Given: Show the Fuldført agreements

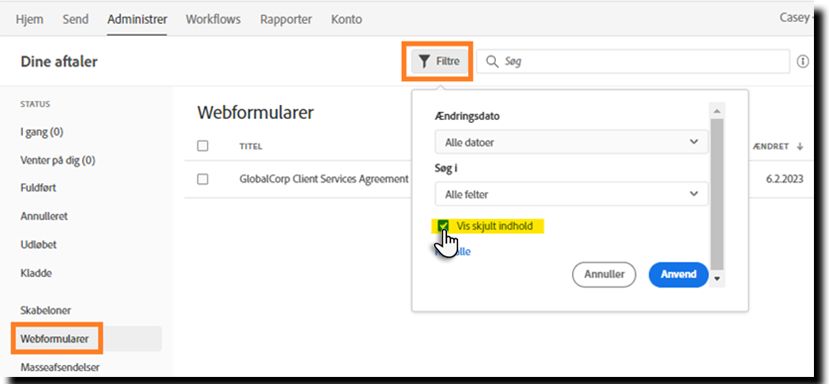Looking at the screenshot, I should point(38,188).
